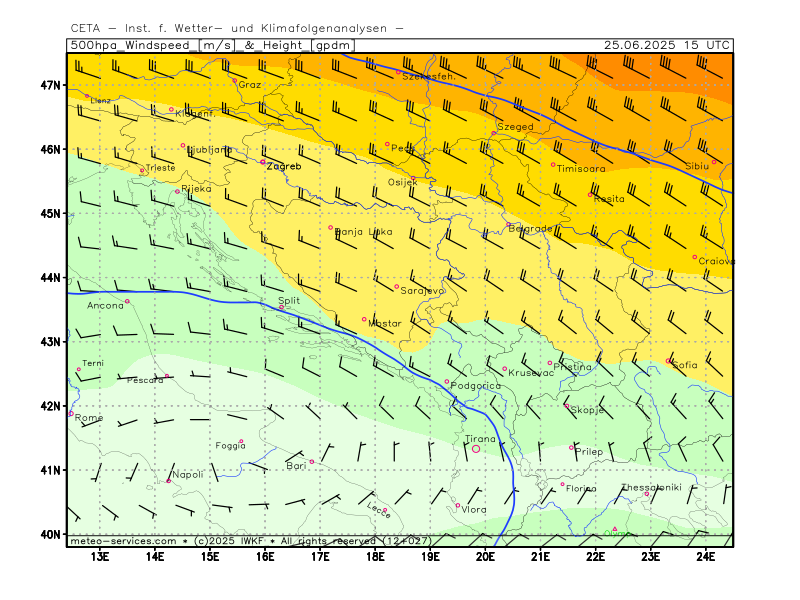The height and width of the screenshot is (600, 800).
Task: Click the Prilep city label
Action: (x=589, y=452)
